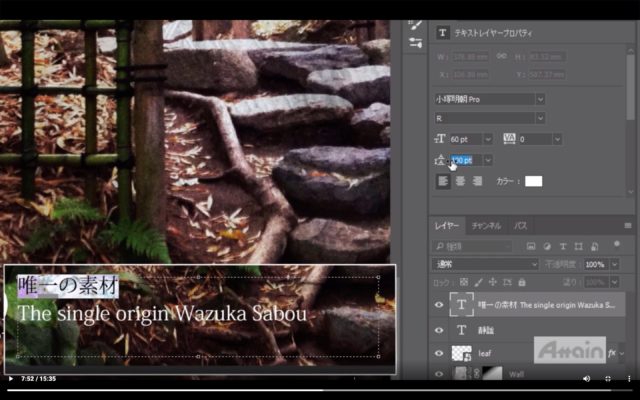Click the layer opacity 100% field
640x400 pixels.
pyautogui.click(x=596, y=264)
